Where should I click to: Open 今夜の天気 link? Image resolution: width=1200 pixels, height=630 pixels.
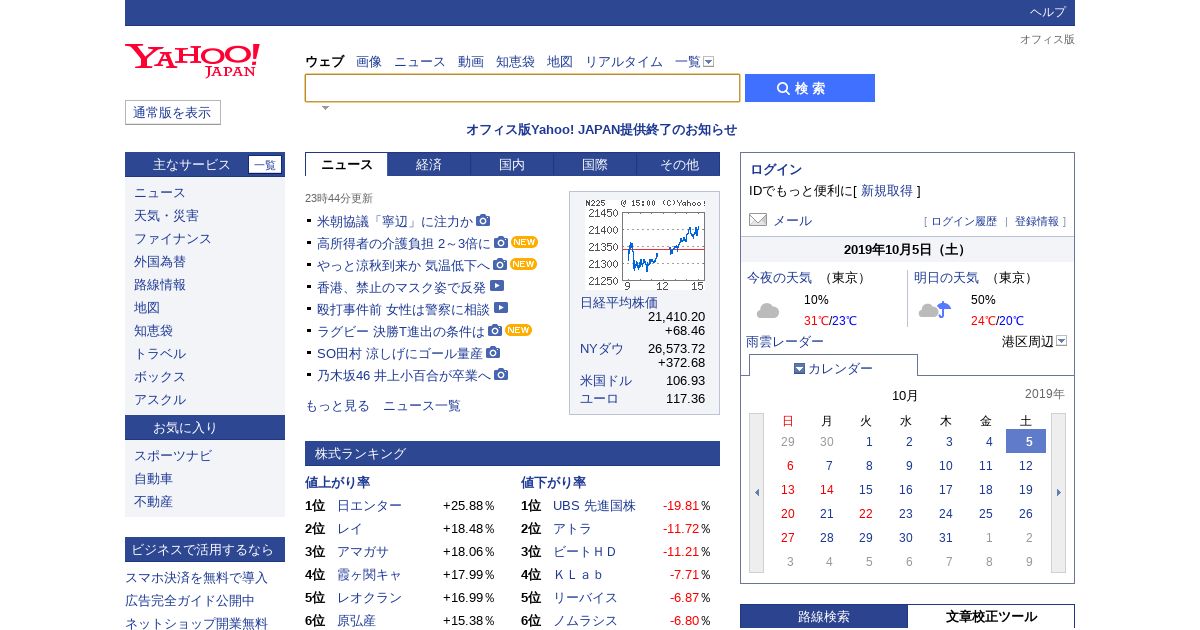[x=779, y=278]
